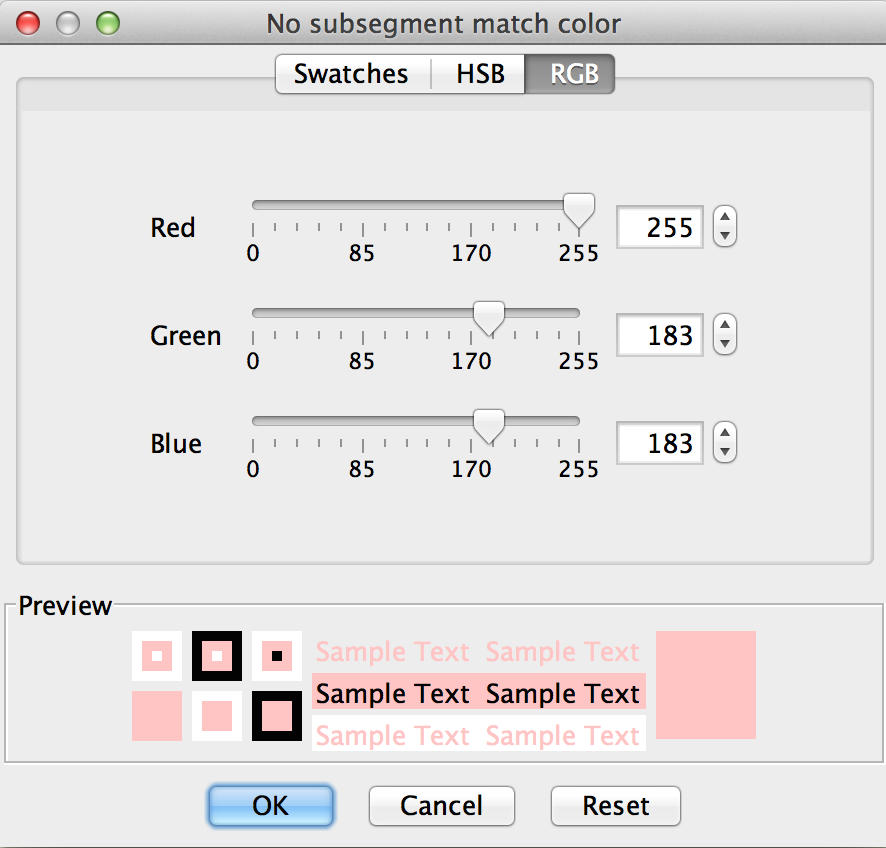Increase Blue value with stepper up arrow
This screenshot has width=886, height=848.
(726, 433)
